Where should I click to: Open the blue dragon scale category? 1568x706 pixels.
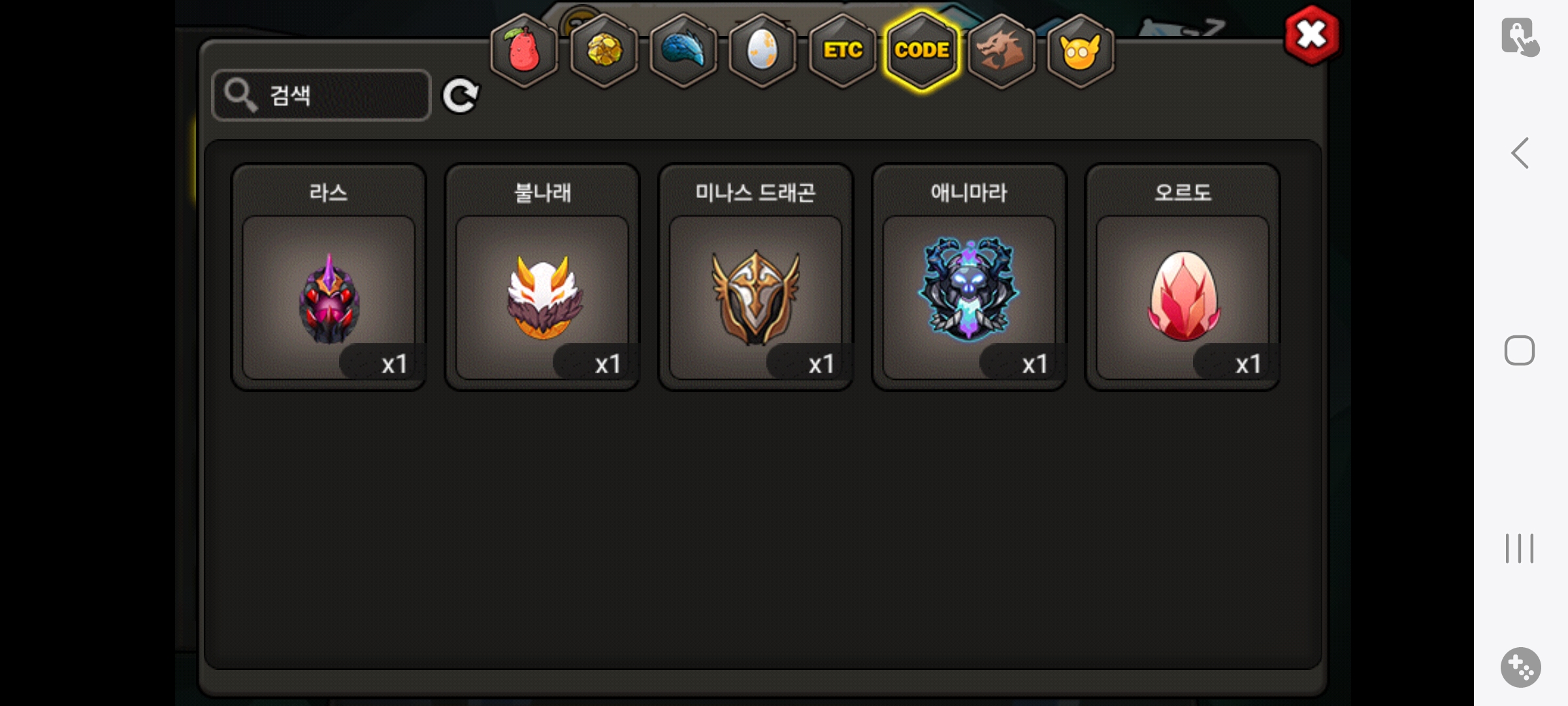pos(683,50)
